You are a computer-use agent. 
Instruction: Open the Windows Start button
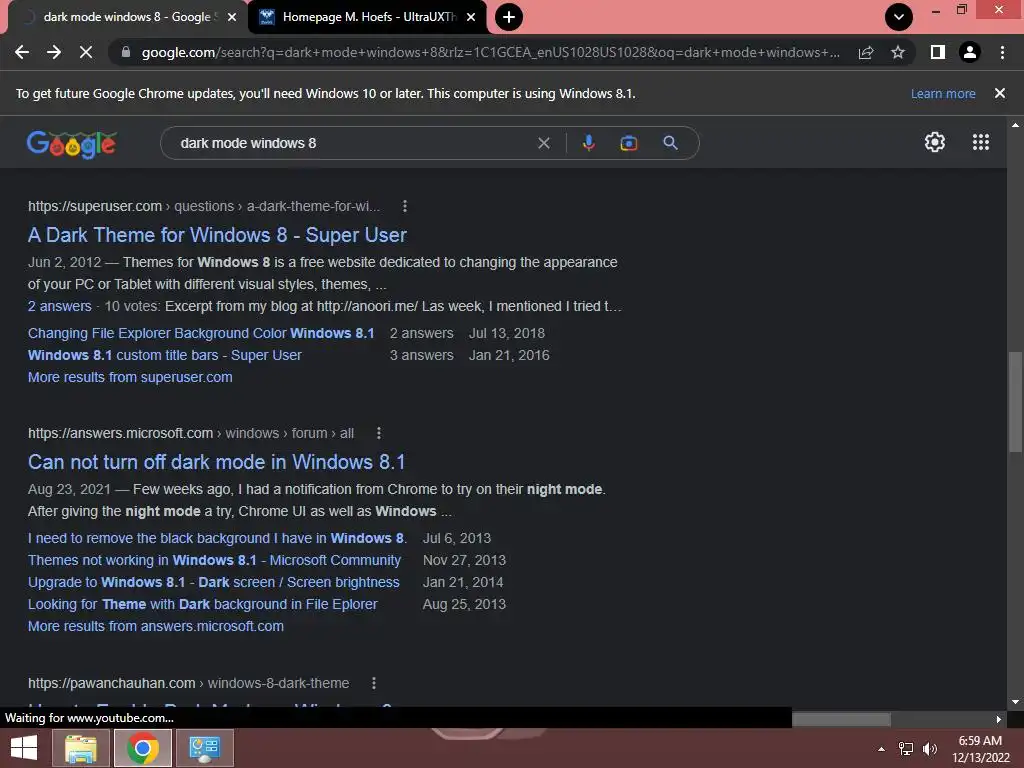pos(24,748)
